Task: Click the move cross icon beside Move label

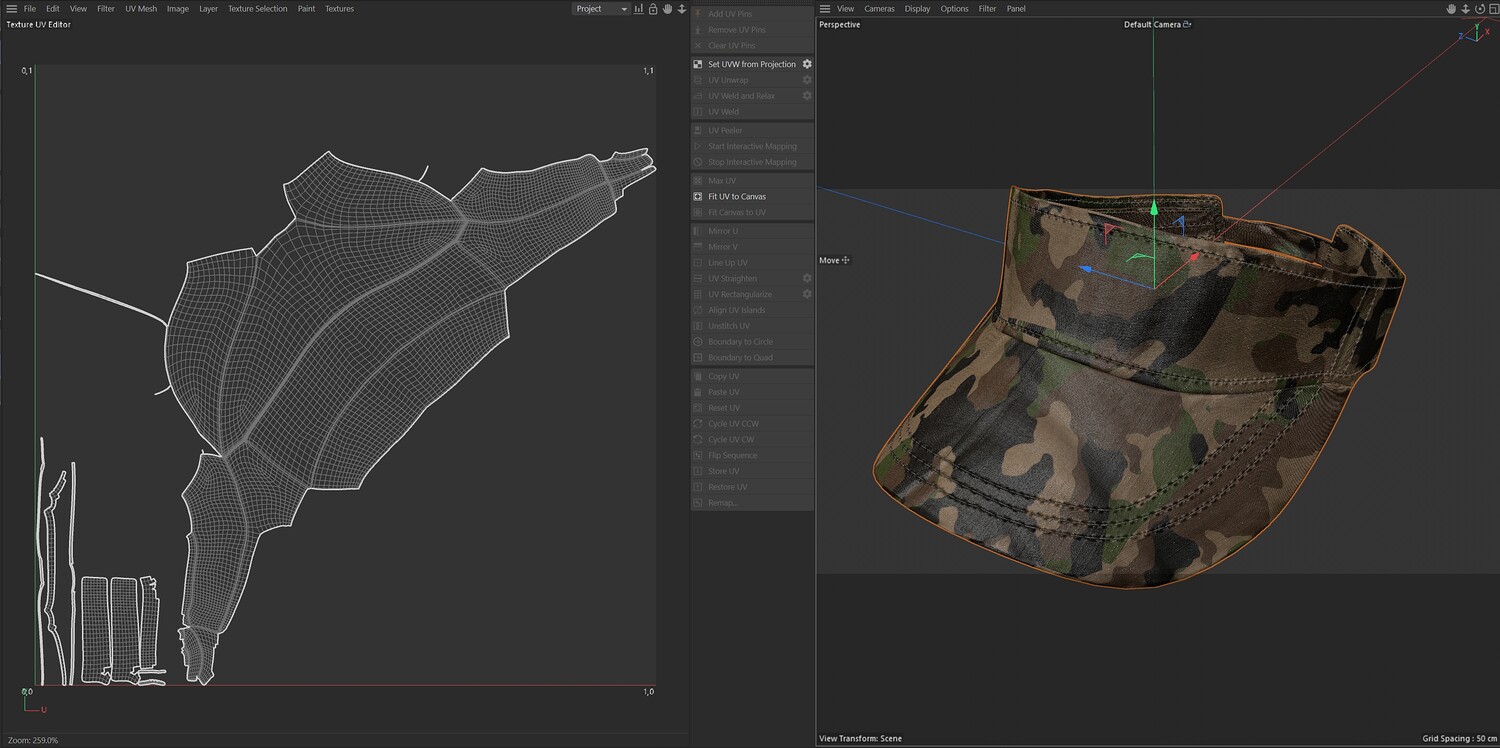Action: 846,260
